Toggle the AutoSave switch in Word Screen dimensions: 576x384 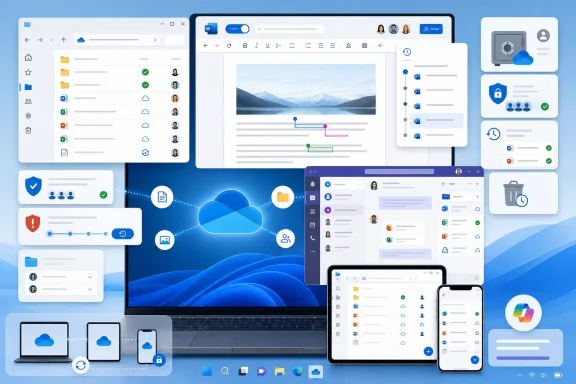(237, 29)
